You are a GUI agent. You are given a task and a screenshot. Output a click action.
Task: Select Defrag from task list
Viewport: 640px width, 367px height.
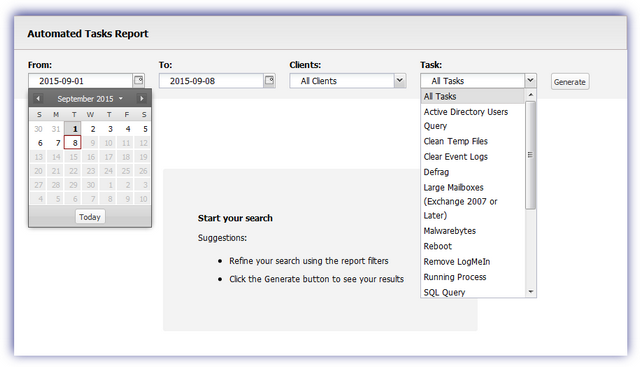pos(472,172)
